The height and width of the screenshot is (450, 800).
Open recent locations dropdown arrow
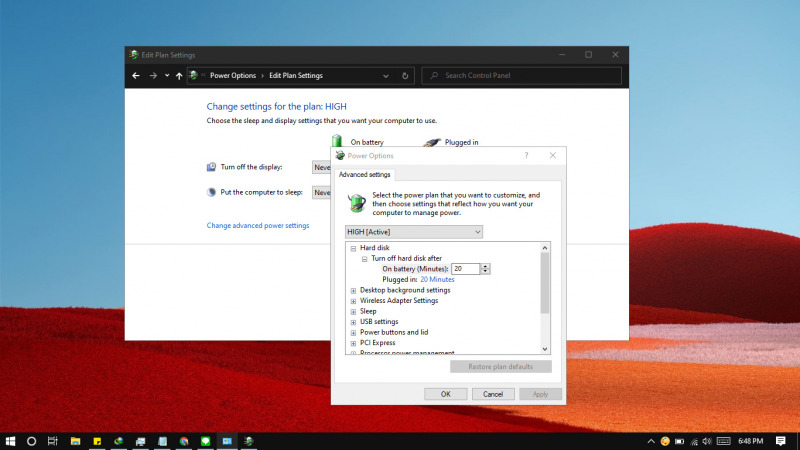[167, 76]
